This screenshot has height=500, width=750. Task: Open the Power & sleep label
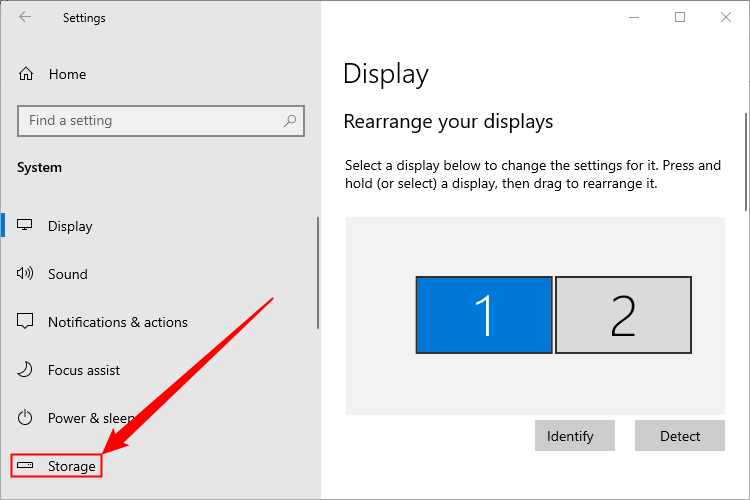pyautogui.click(x=91, y=418)
